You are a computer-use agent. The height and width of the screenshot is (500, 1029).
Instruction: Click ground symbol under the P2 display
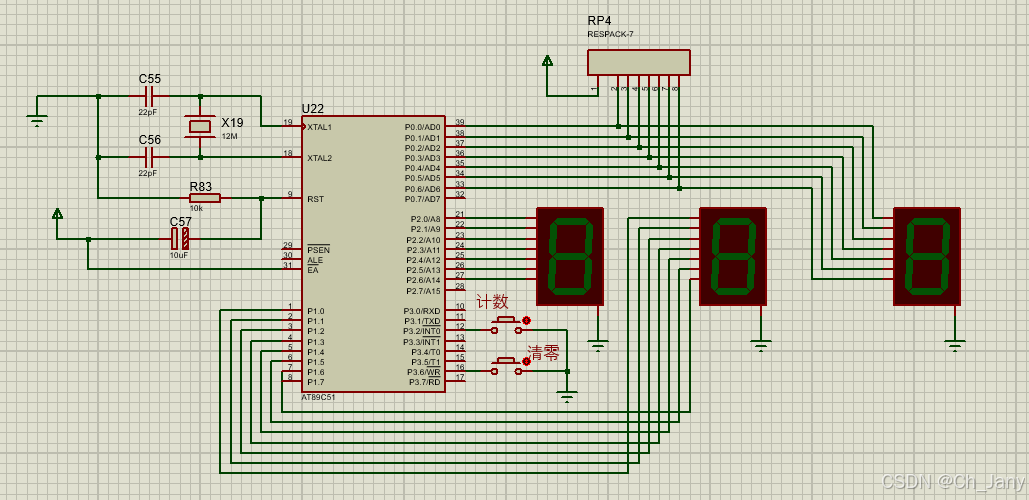(597, 346)
